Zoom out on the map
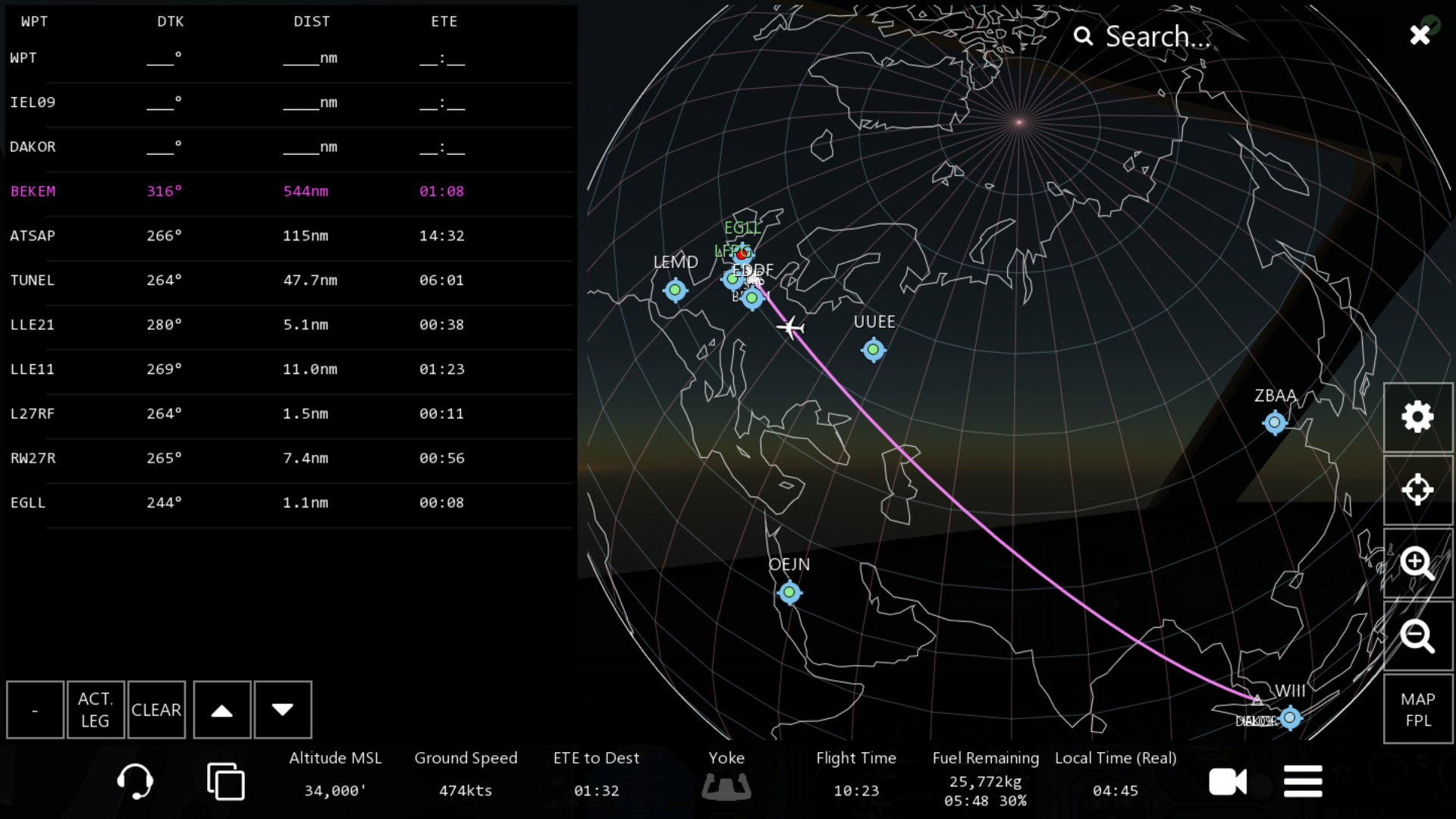This screenshot has height=819, width=1456. coord(1417,635)
